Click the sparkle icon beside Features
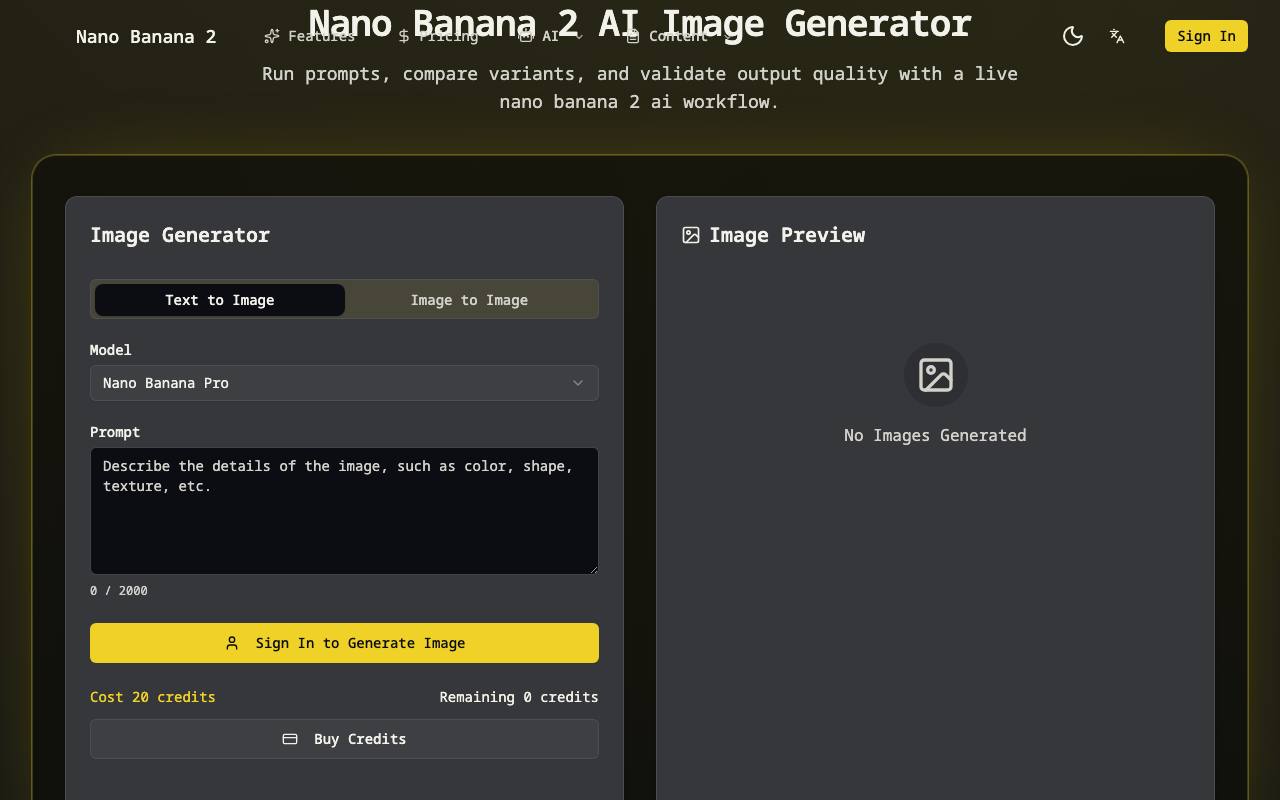This screenshot has height=800, width=1280. click(272, 36)
